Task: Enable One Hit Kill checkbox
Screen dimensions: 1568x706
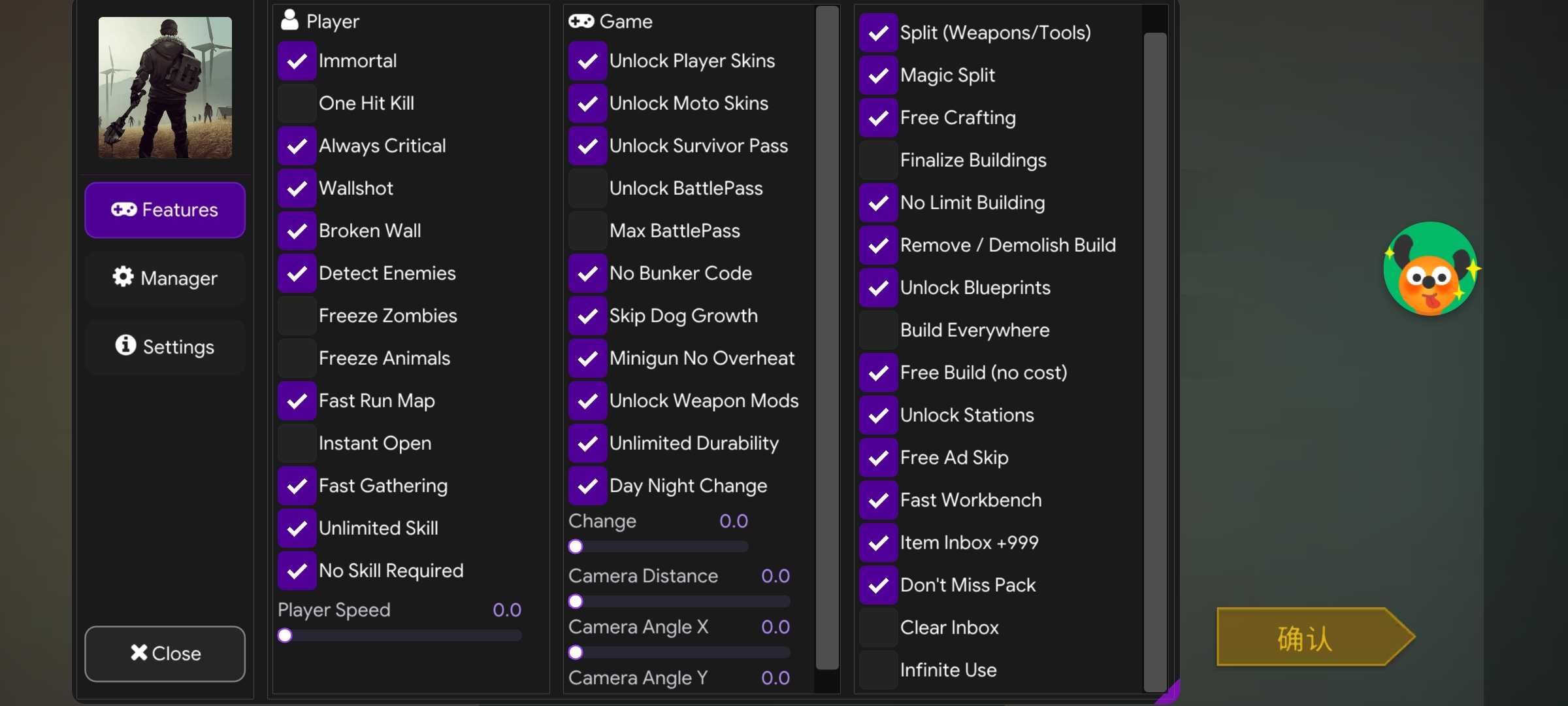Action: click(297, 103)
